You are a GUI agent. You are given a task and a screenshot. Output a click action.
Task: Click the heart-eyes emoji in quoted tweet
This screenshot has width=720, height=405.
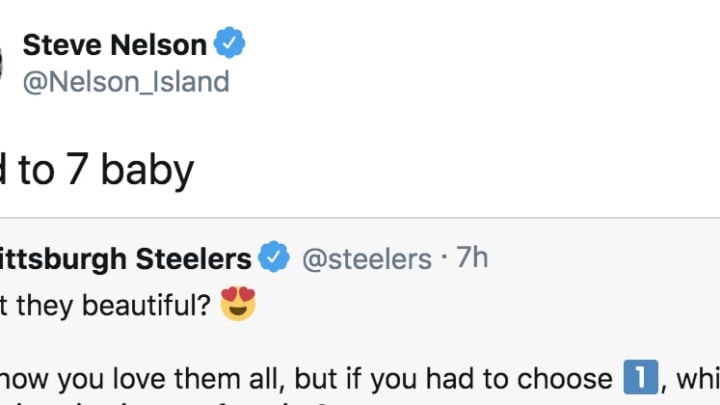click(238, 304)
